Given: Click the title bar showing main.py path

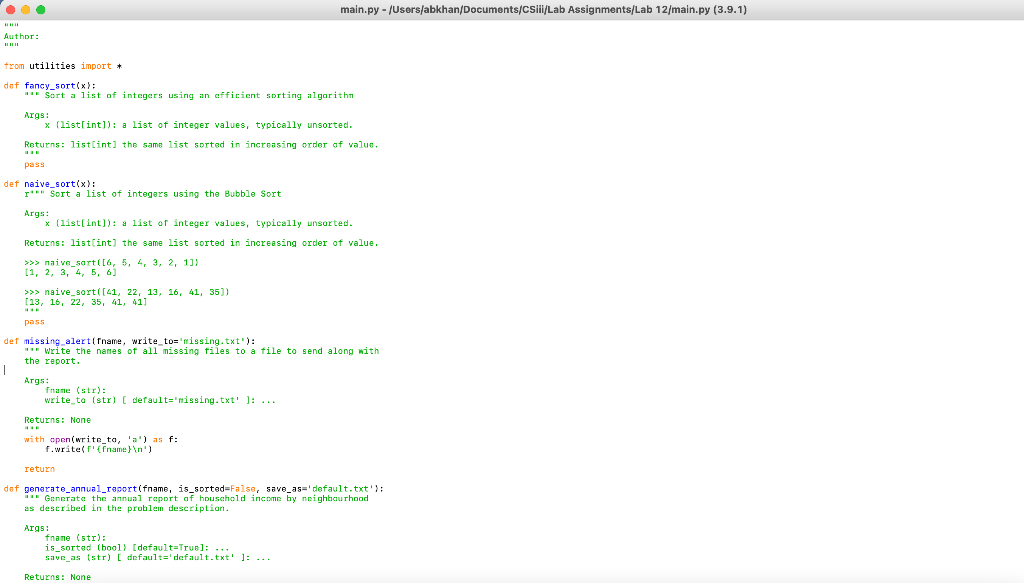Looking at the screenshot, I should [x=512, y=8].
